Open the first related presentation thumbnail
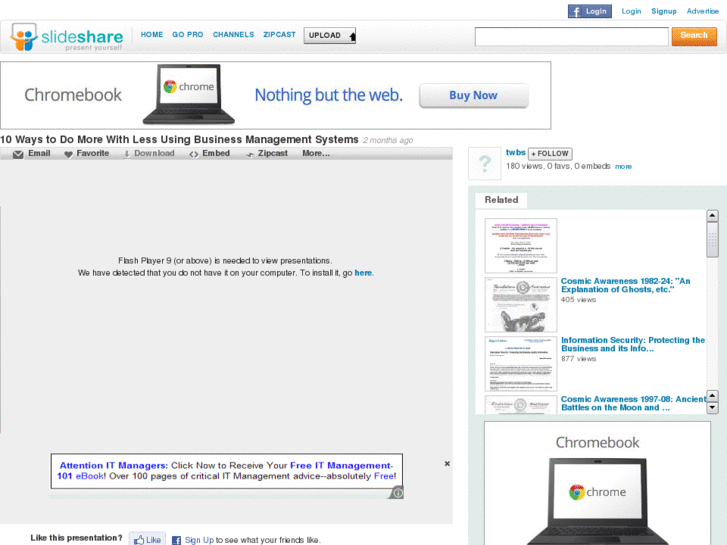727x545 pixels. [521, 245]
